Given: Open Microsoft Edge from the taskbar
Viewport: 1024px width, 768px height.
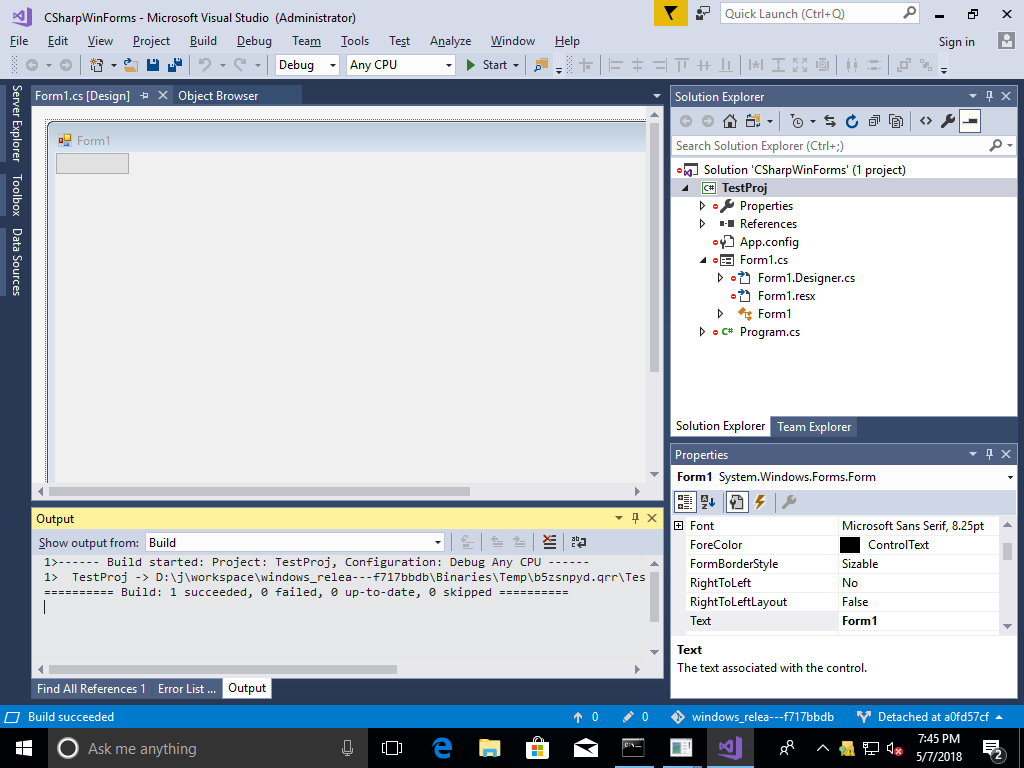Looking at the screenshot, I should point(443,748).
